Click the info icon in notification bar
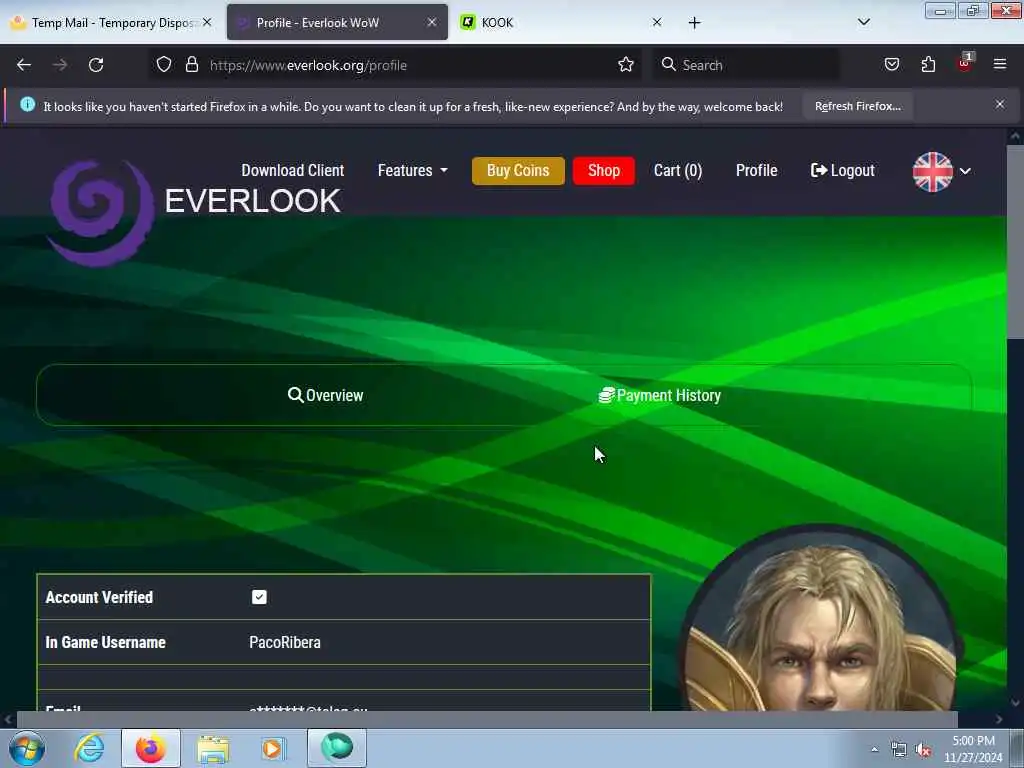Image resolution: width=1024 pixels, height=768 pixels. click(27, 104)
